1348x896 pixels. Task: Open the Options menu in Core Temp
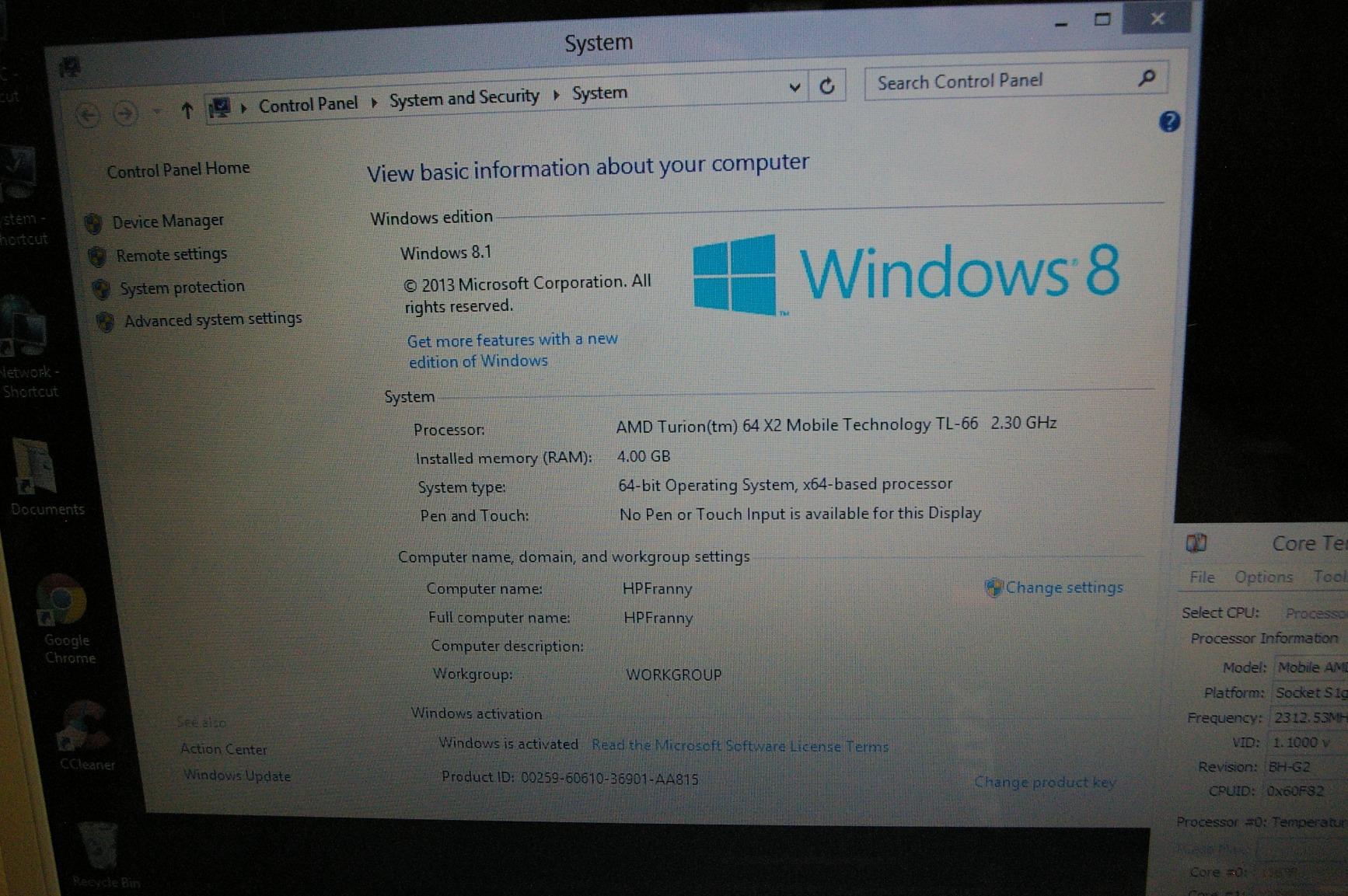[x=1262, y=577]
